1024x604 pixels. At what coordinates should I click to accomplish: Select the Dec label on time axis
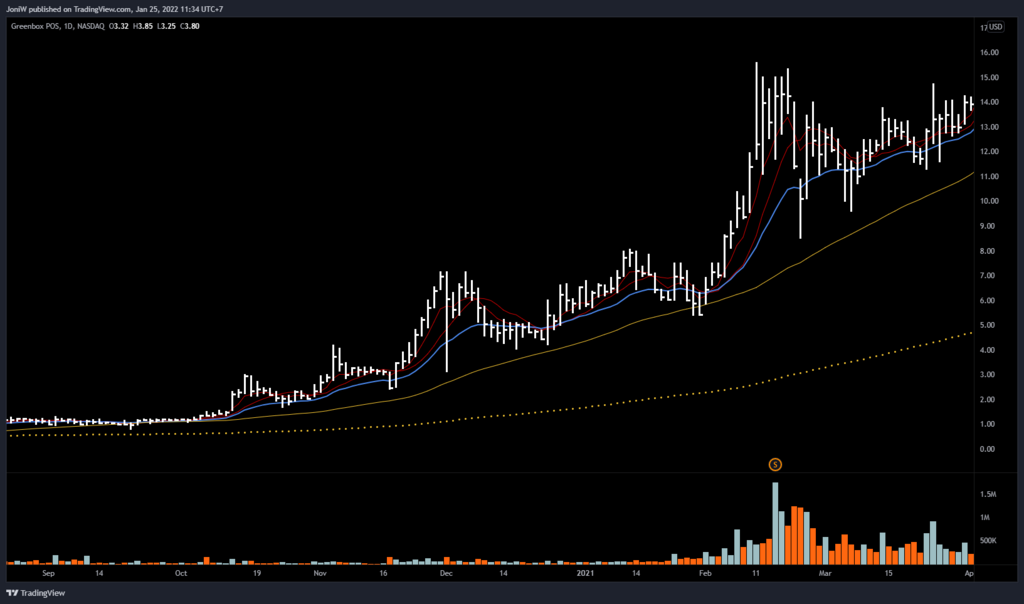[445, 575]
